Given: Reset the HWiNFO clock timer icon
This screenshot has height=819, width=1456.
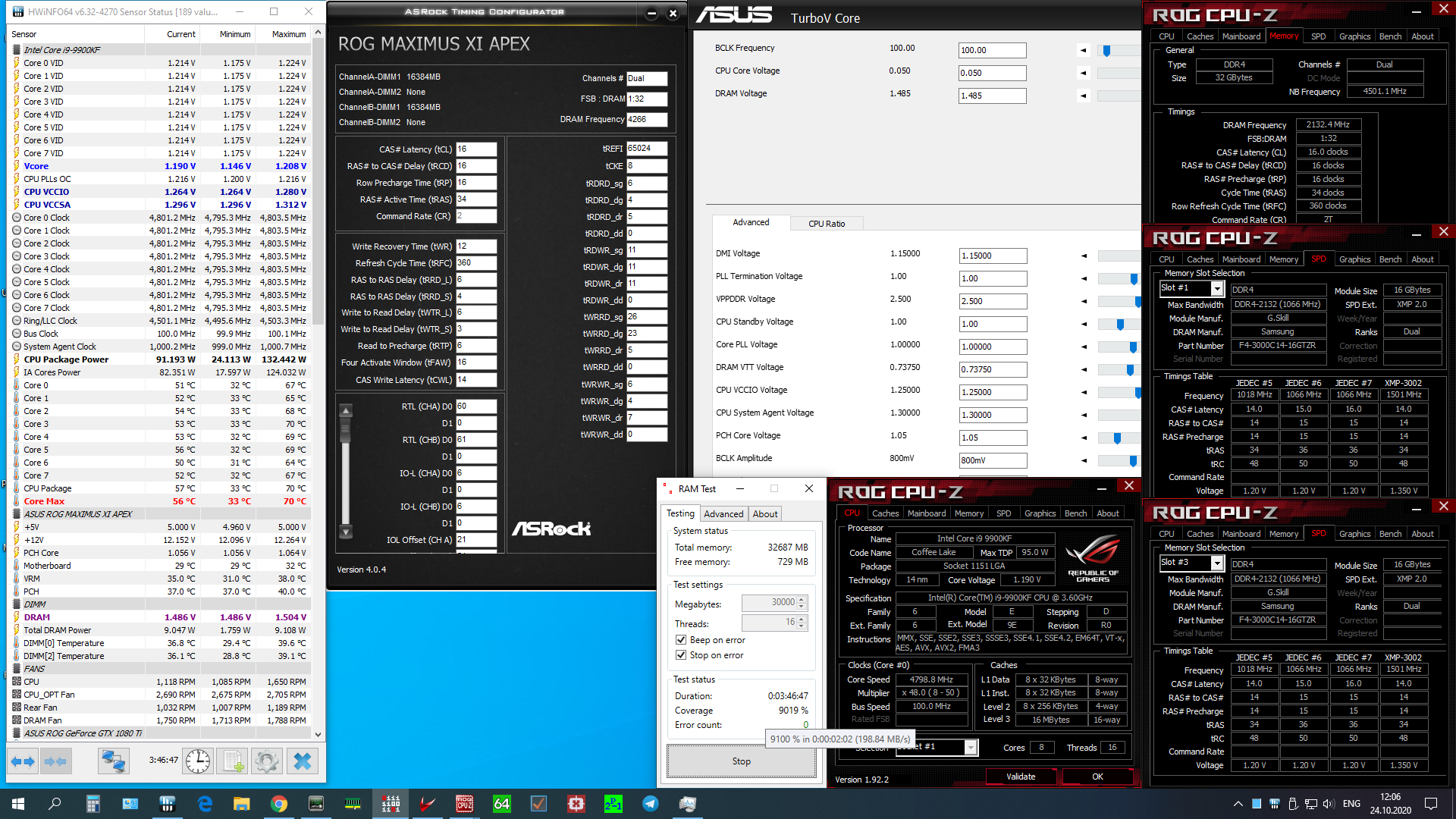Looking at the screenshot, I should tap(198, 761).
